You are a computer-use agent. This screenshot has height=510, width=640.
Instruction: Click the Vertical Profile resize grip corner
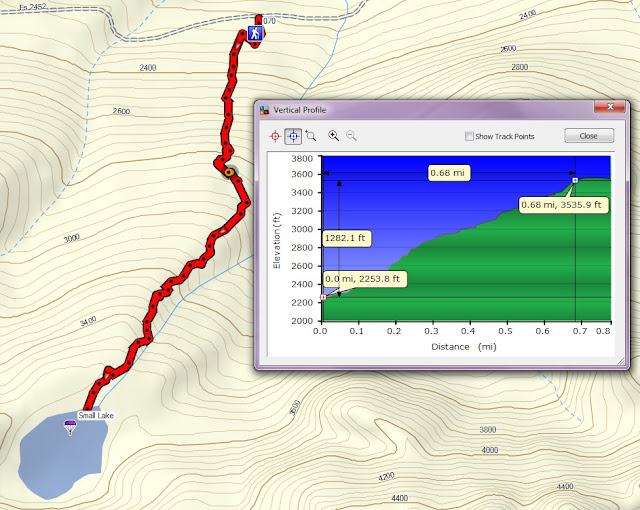click(621, 361)
